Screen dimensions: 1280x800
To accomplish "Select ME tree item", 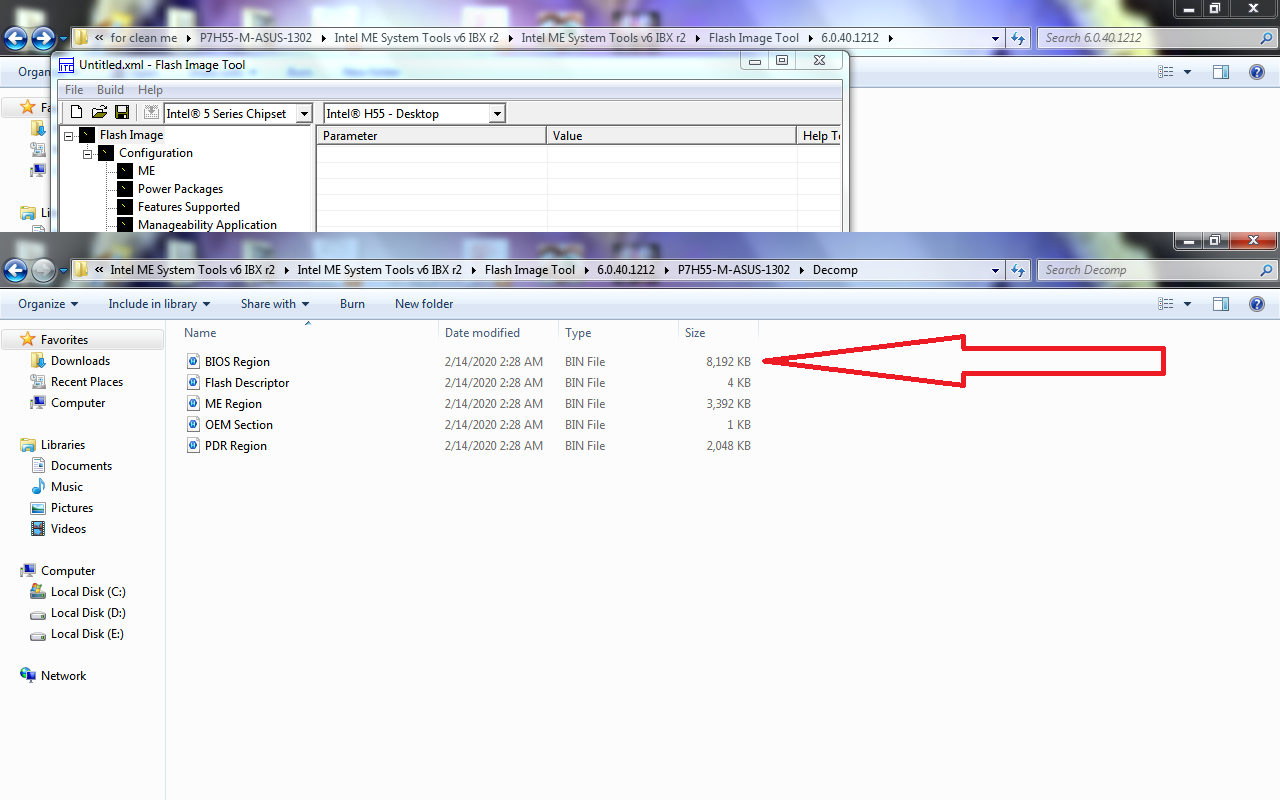I will pyautogui.click(x=147, y=171).
